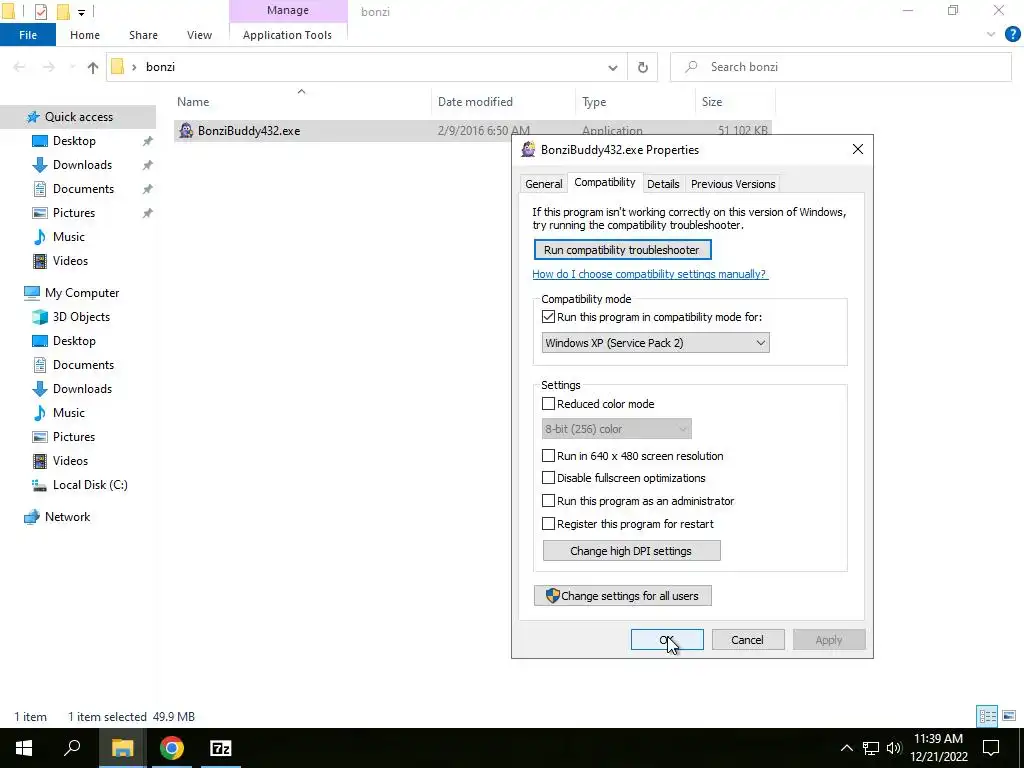This screenshot has width=1024, height=768.
Task: Go up one folder level arrow
Action: click(x=93, y=67)
